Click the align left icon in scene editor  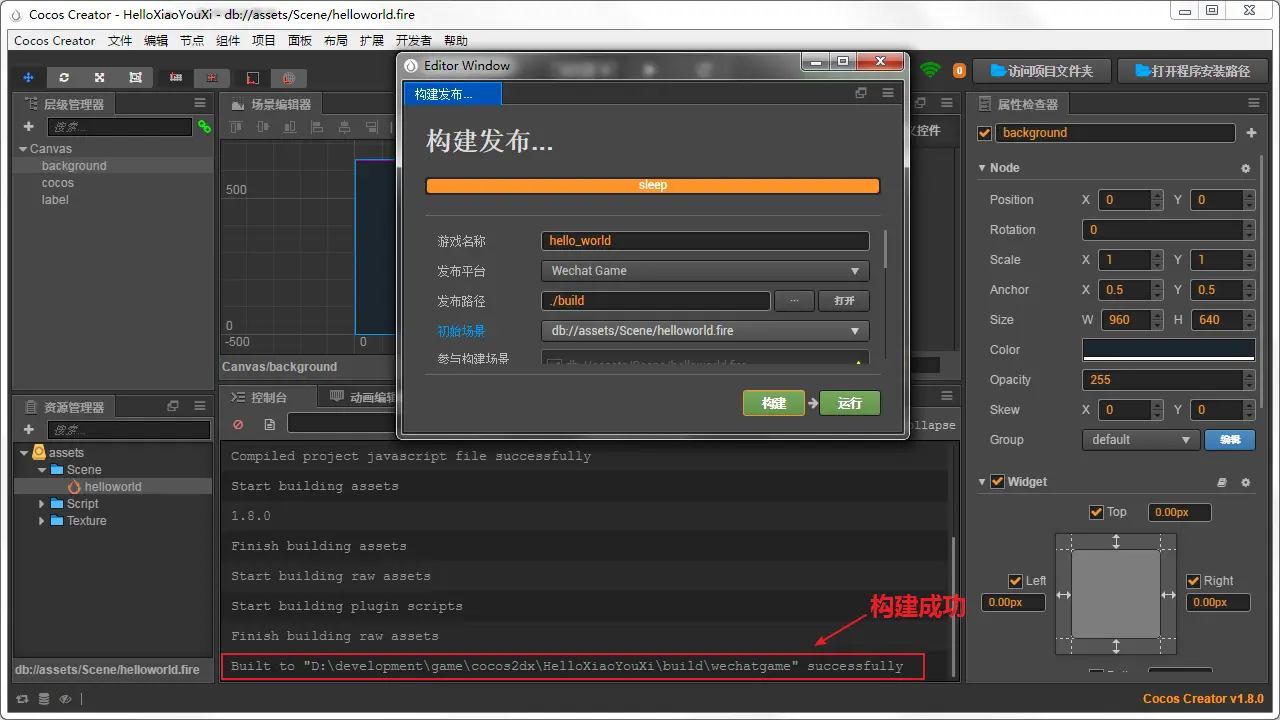[318, 127]
